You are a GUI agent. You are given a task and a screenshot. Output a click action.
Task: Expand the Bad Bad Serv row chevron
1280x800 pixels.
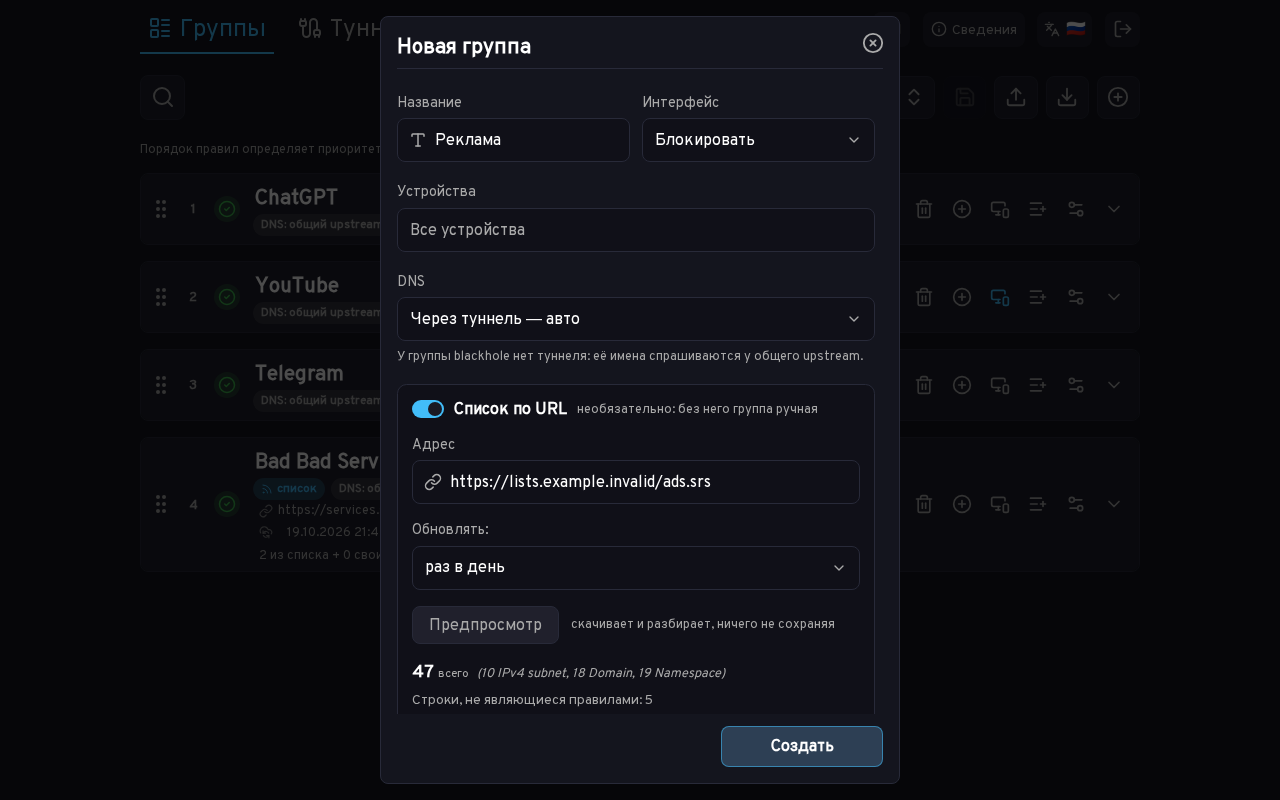click(x=1114, y=504)
